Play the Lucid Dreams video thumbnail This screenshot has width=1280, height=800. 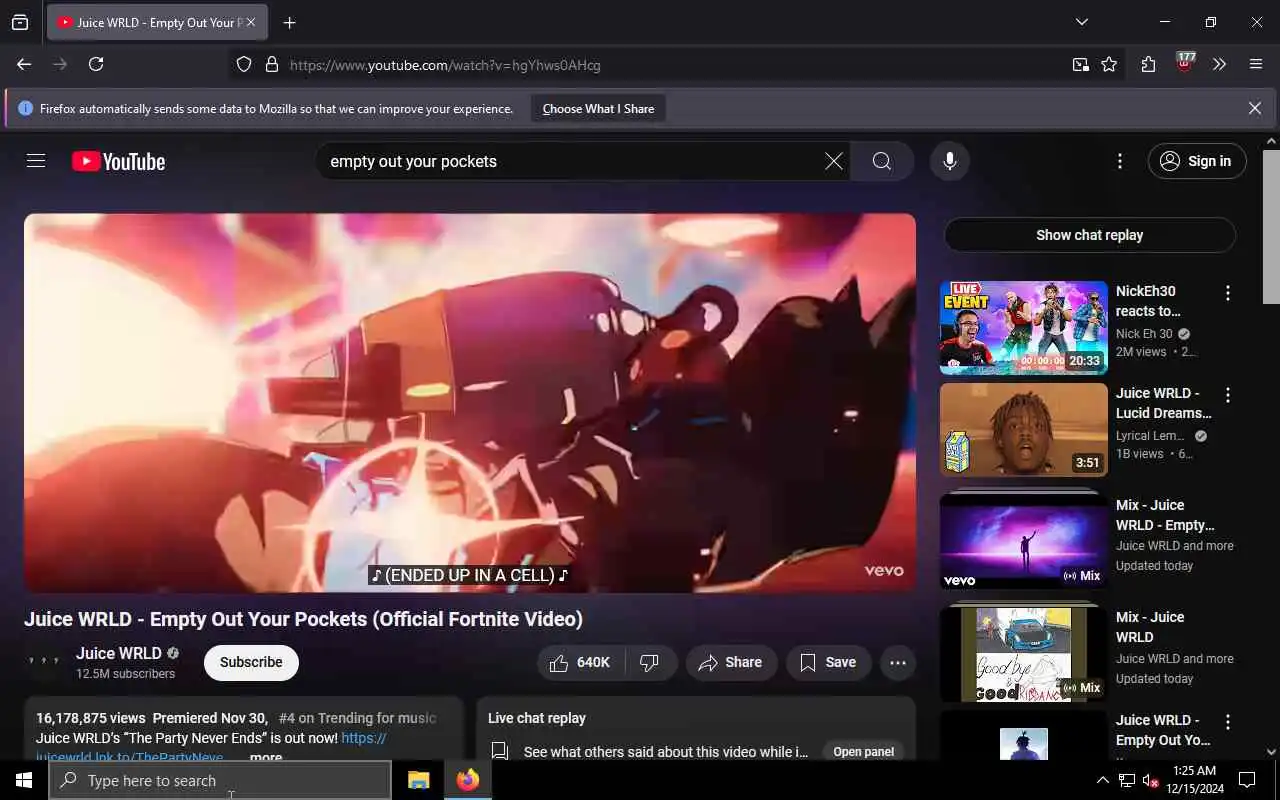pos(1023,430)
